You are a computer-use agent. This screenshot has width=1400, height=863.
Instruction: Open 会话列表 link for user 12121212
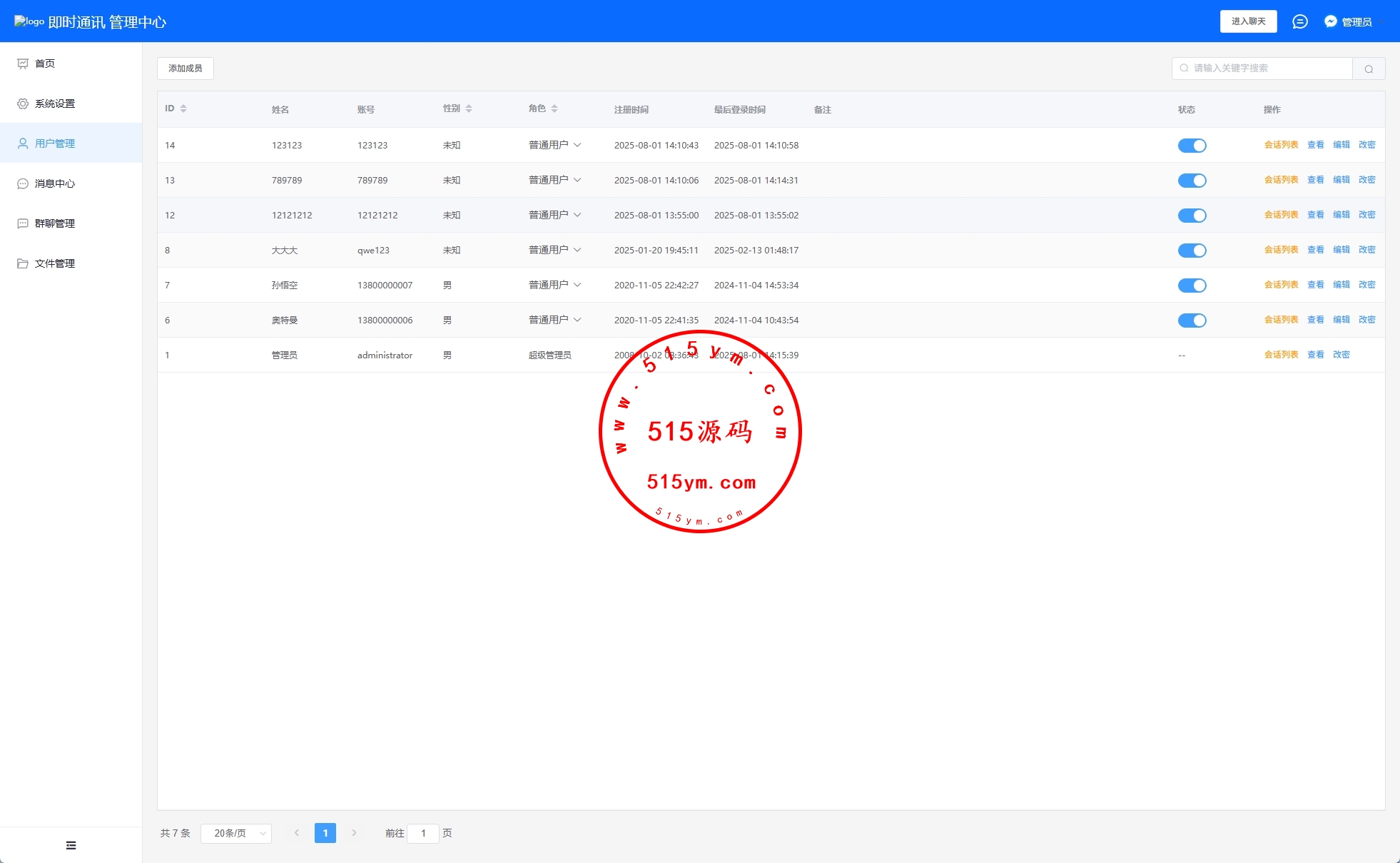(1281, 215)
